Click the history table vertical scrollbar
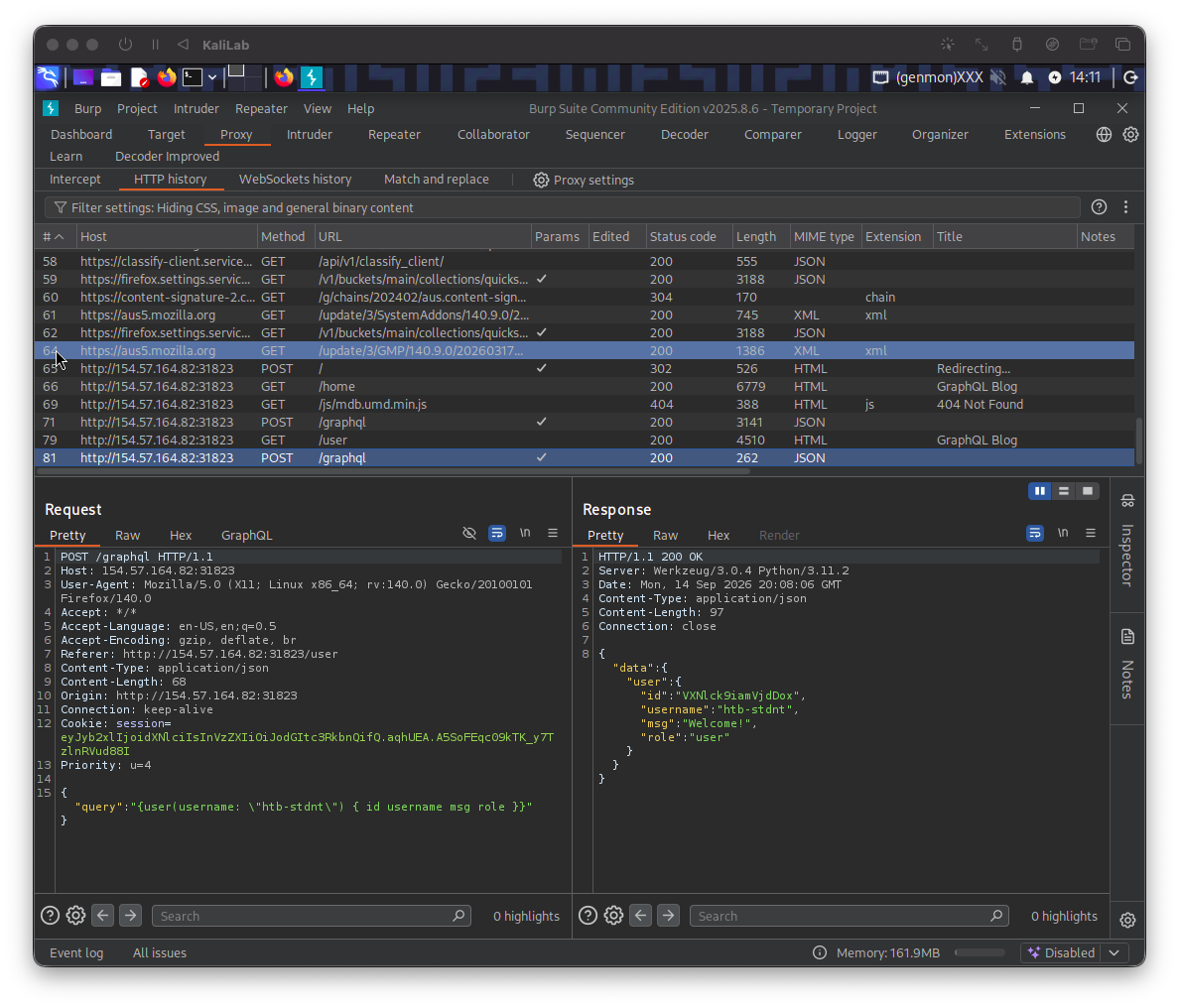The width and height of the screenshot is (1179, 1008). (x=1139, y=441)
